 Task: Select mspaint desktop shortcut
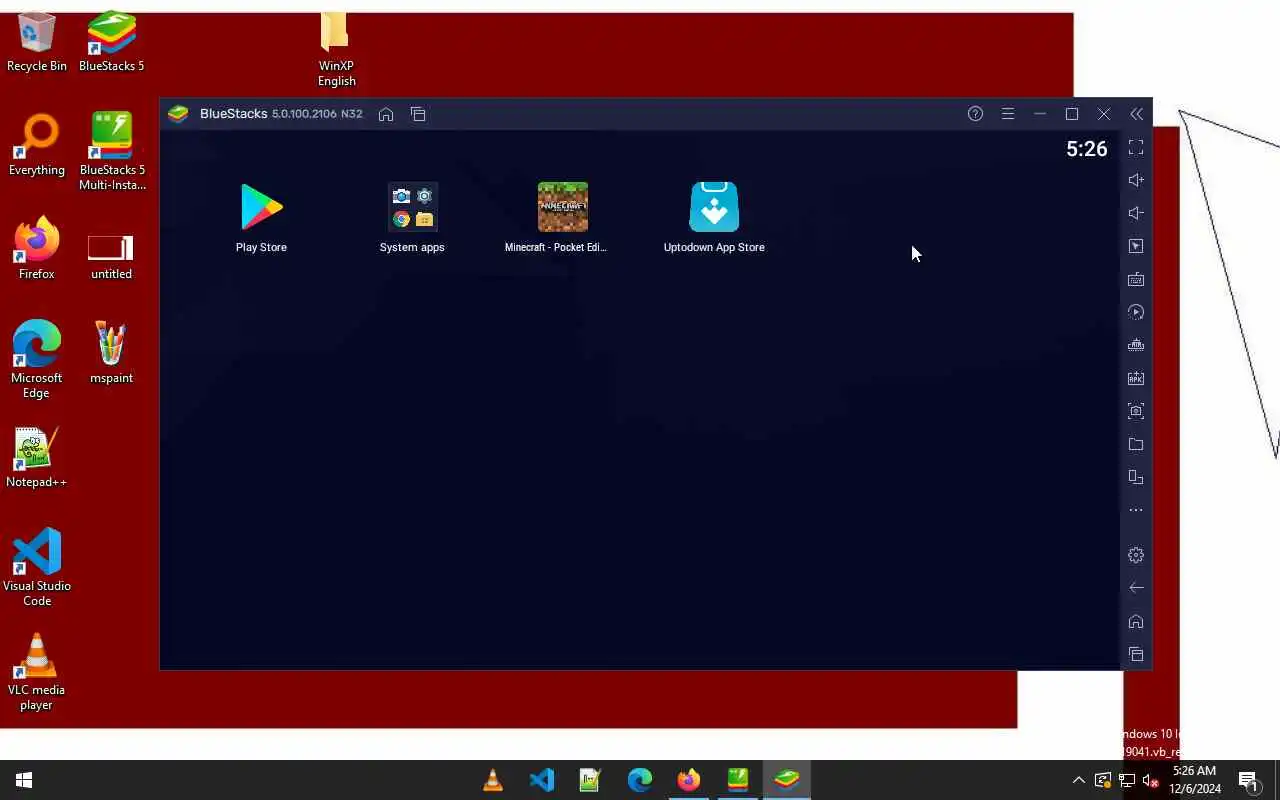point(111,353)
